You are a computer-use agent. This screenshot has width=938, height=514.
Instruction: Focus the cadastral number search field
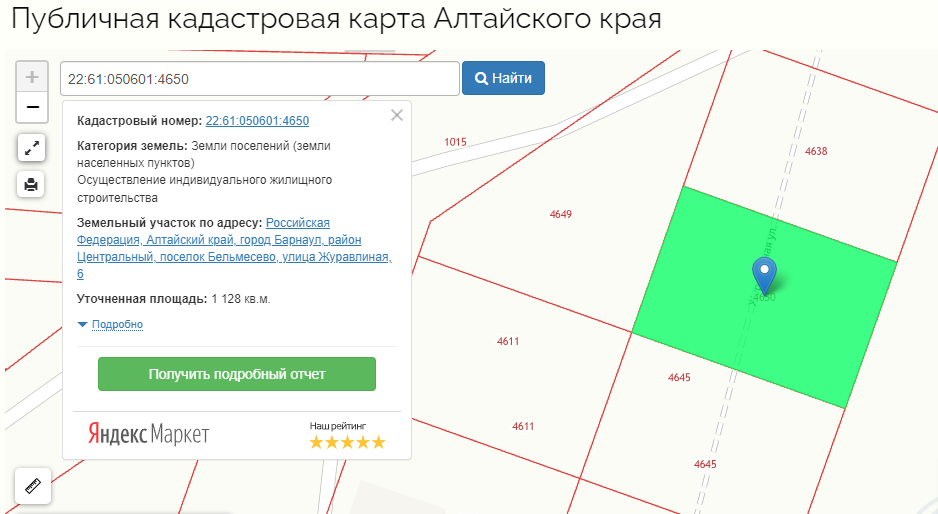(260, 78)
